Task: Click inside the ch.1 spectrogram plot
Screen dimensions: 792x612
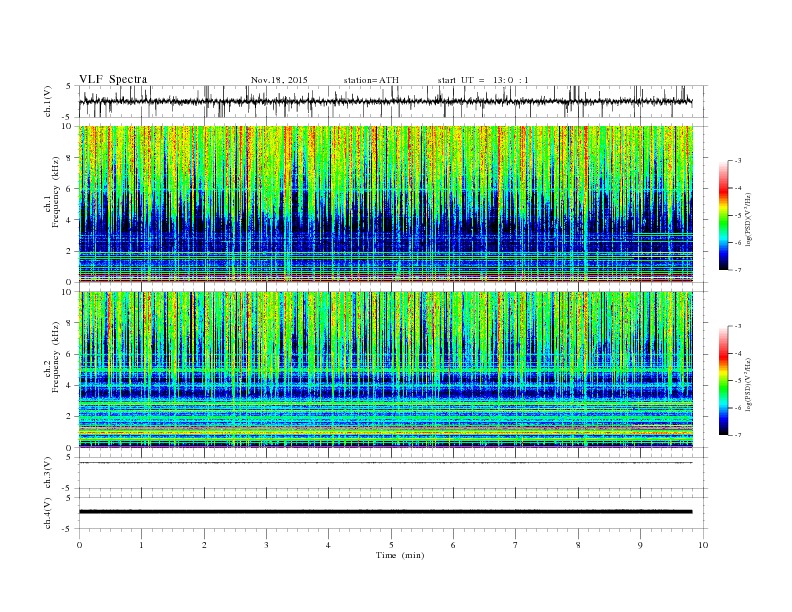Action: (x=386, y=204)
